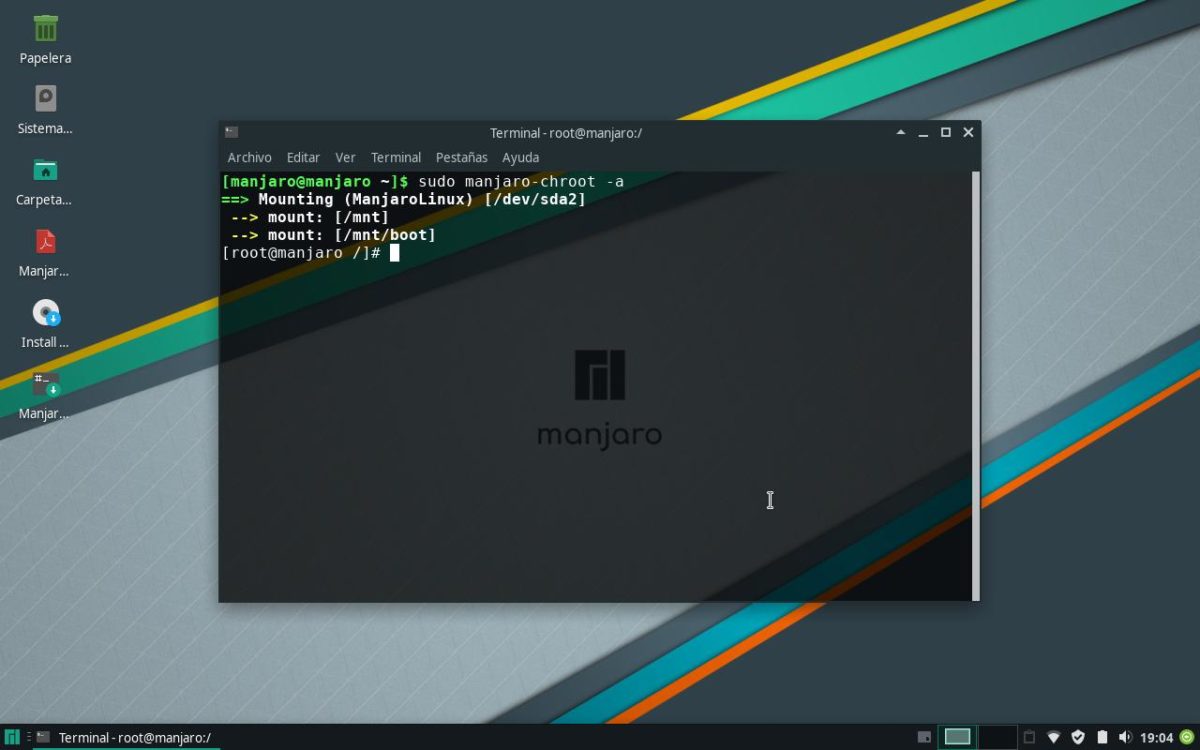
Task: Click the 'sudo manjaro-chroot -a' command text
Action: click(x=521, y=181)
